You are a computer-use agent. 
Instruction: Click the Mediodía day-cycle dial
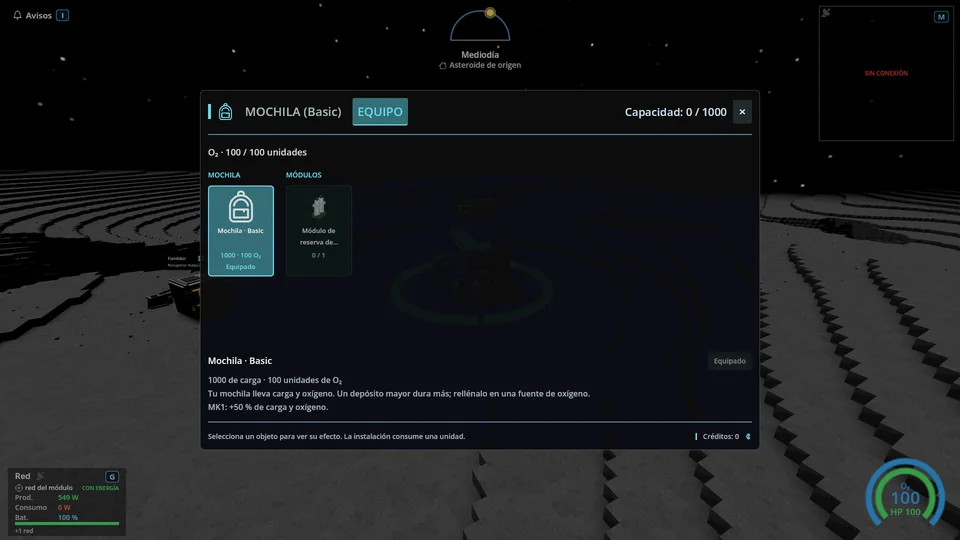point(480,25)
